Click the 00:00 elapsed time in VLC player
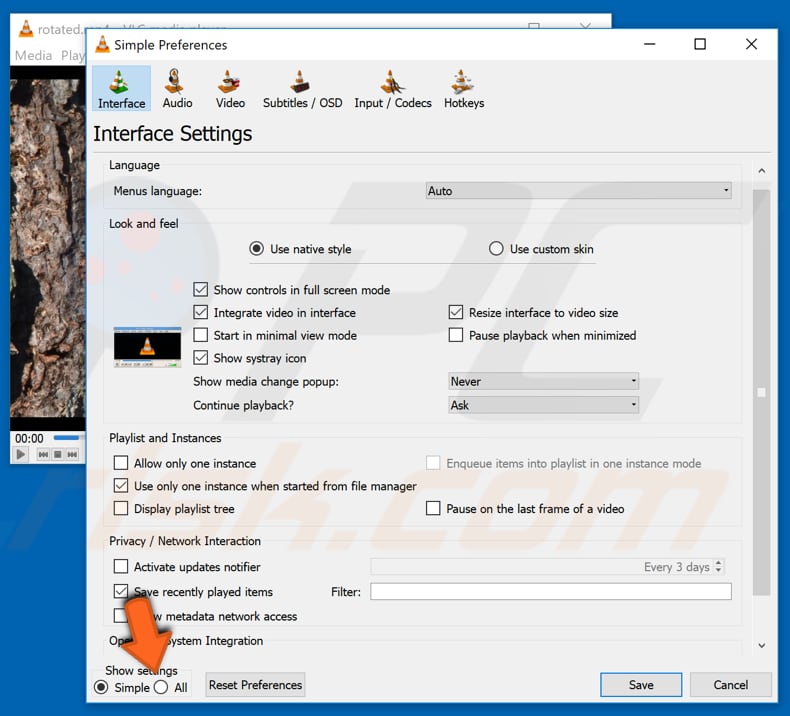This screenshot has width=790, height=716. tap(29, 438)
